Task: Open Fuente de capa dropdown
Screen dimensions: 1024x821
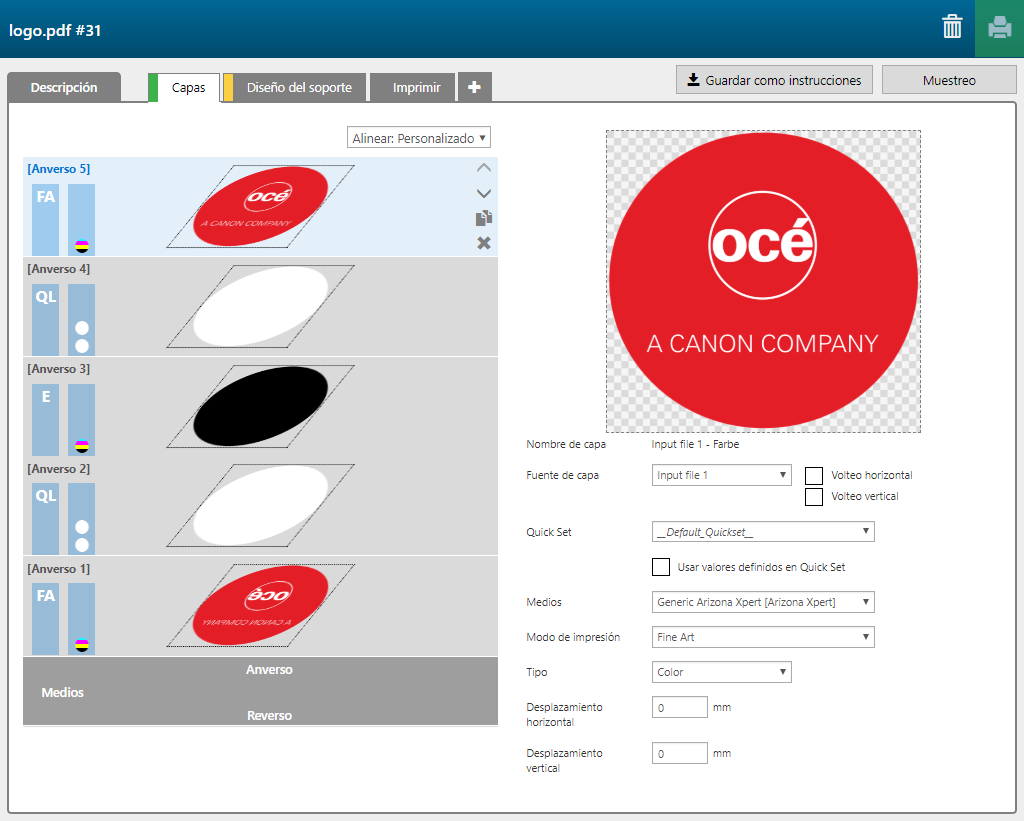Action: (722, 475)
